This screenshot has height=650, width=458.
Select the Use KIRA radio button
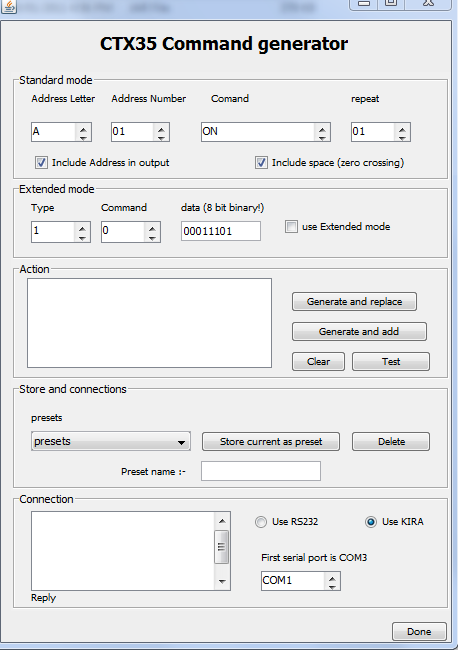click(x=371, y=522)
